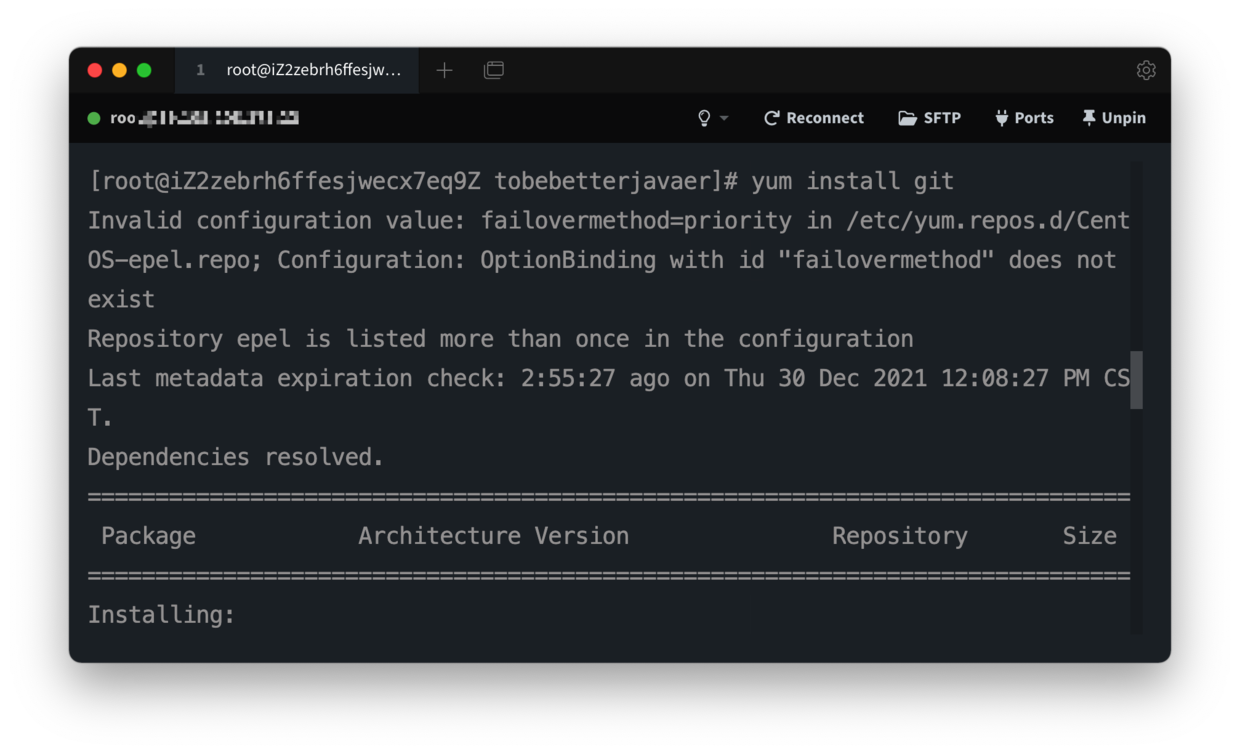Click the scrollbar track below the thumb
The image size is (1240, 754).
point(1136,520)
